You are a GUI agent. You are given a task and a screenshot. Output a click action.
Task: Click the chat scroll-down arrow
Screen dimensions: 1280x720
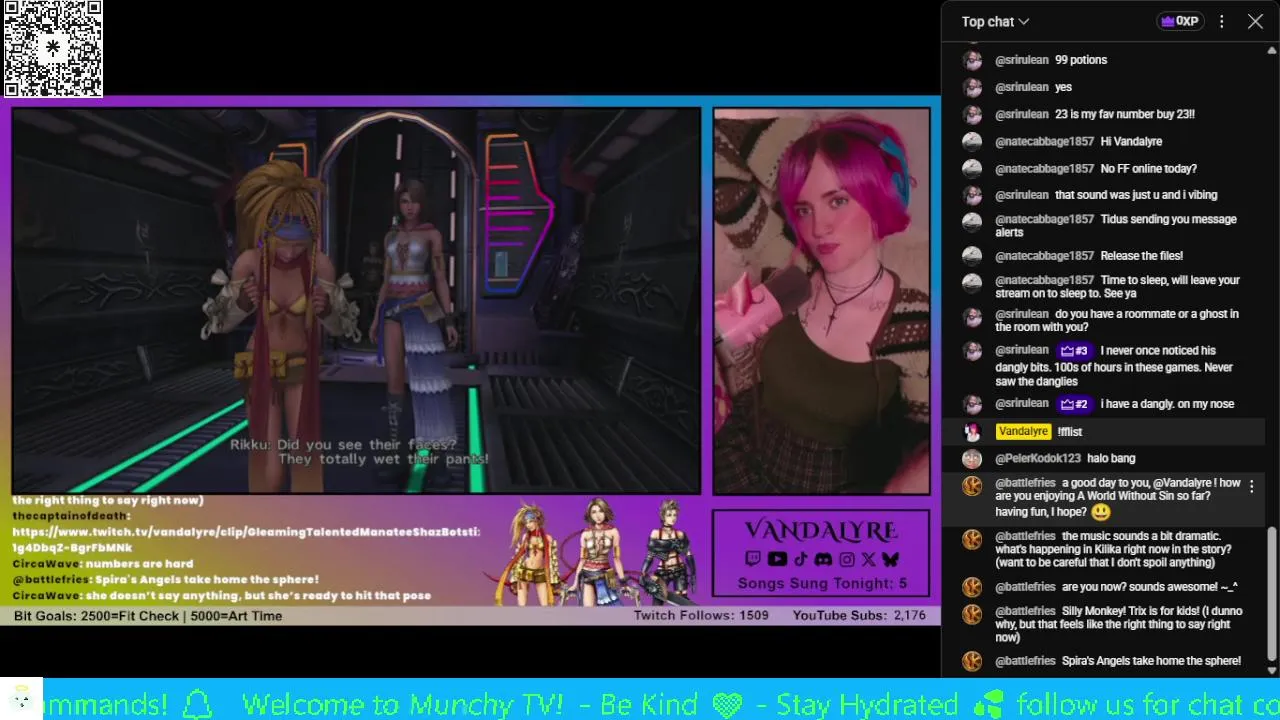coord(1272,671)
